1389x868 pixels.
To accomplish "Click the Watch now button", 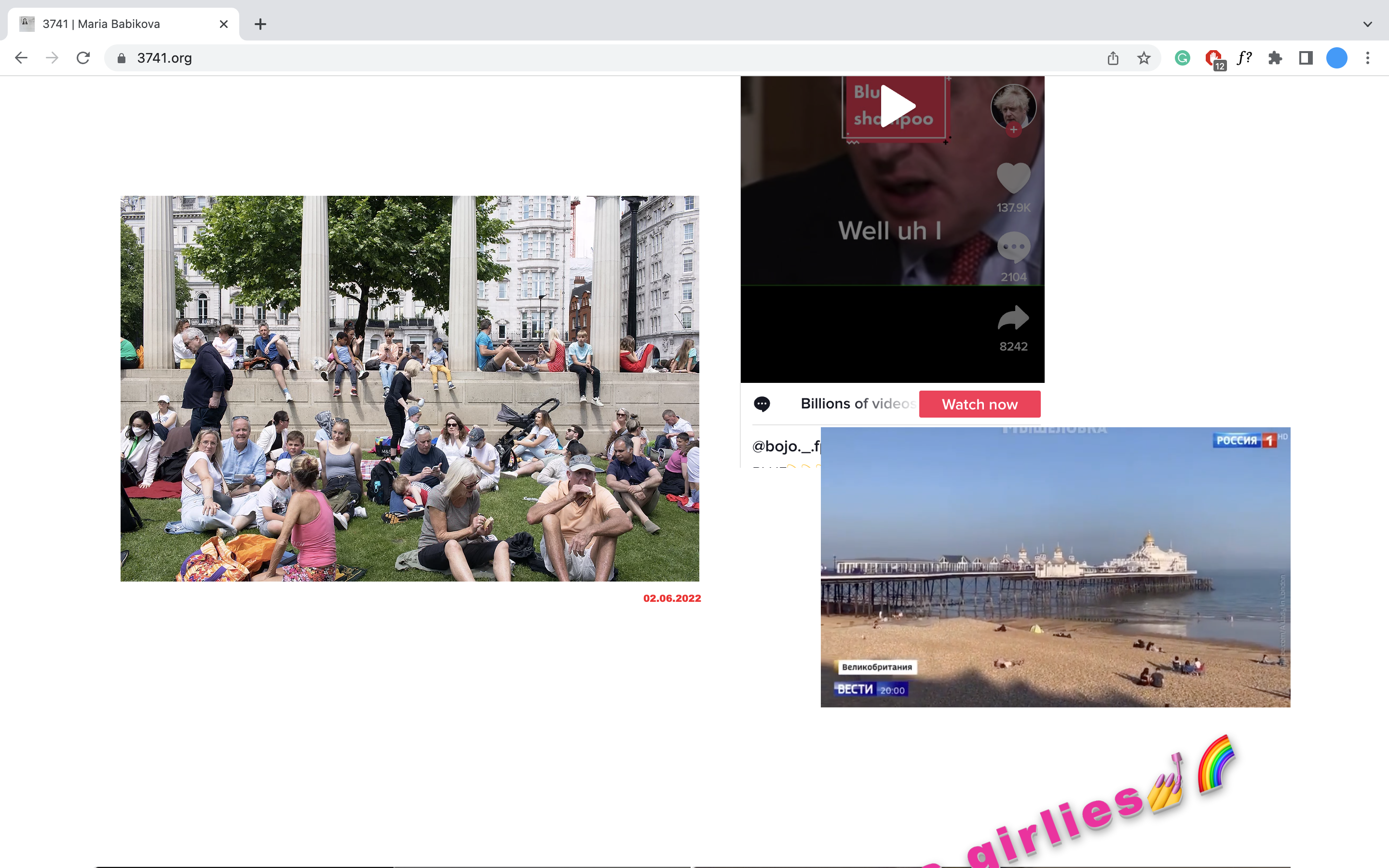I will pos(979,404).
